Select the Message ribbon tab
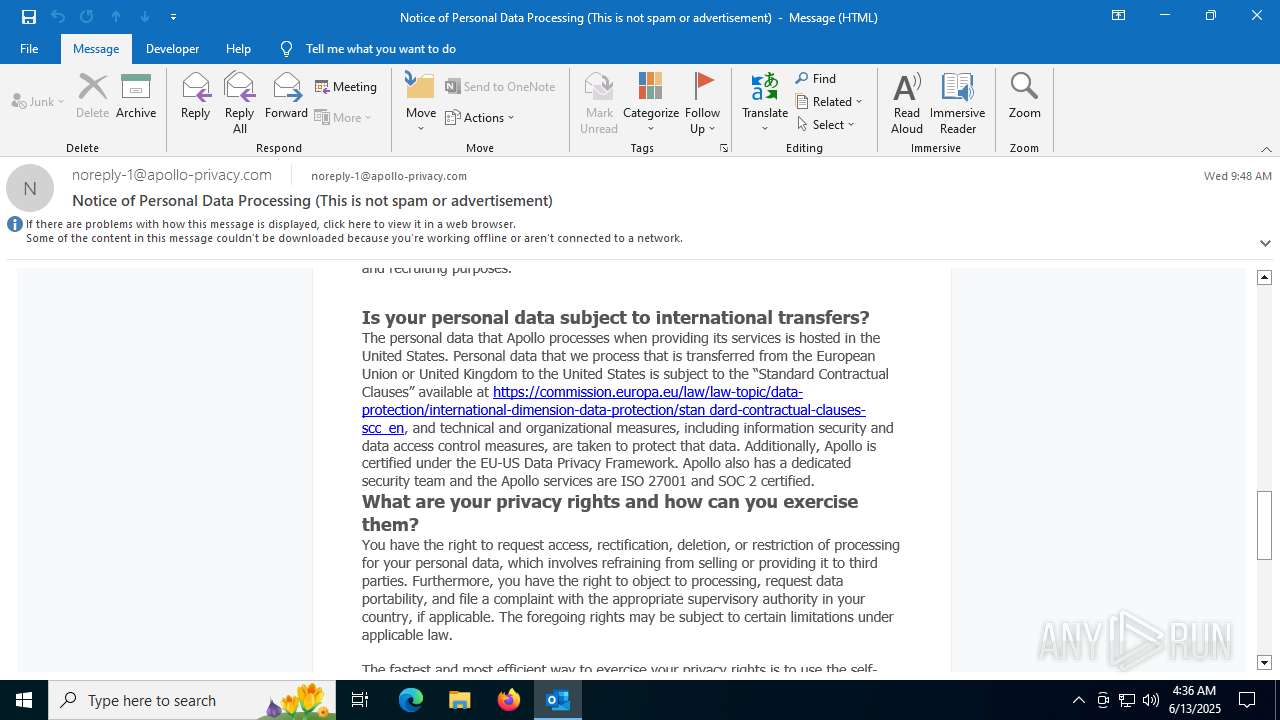1280x720 pixels. pyautogui.click(x=96, y=49)
